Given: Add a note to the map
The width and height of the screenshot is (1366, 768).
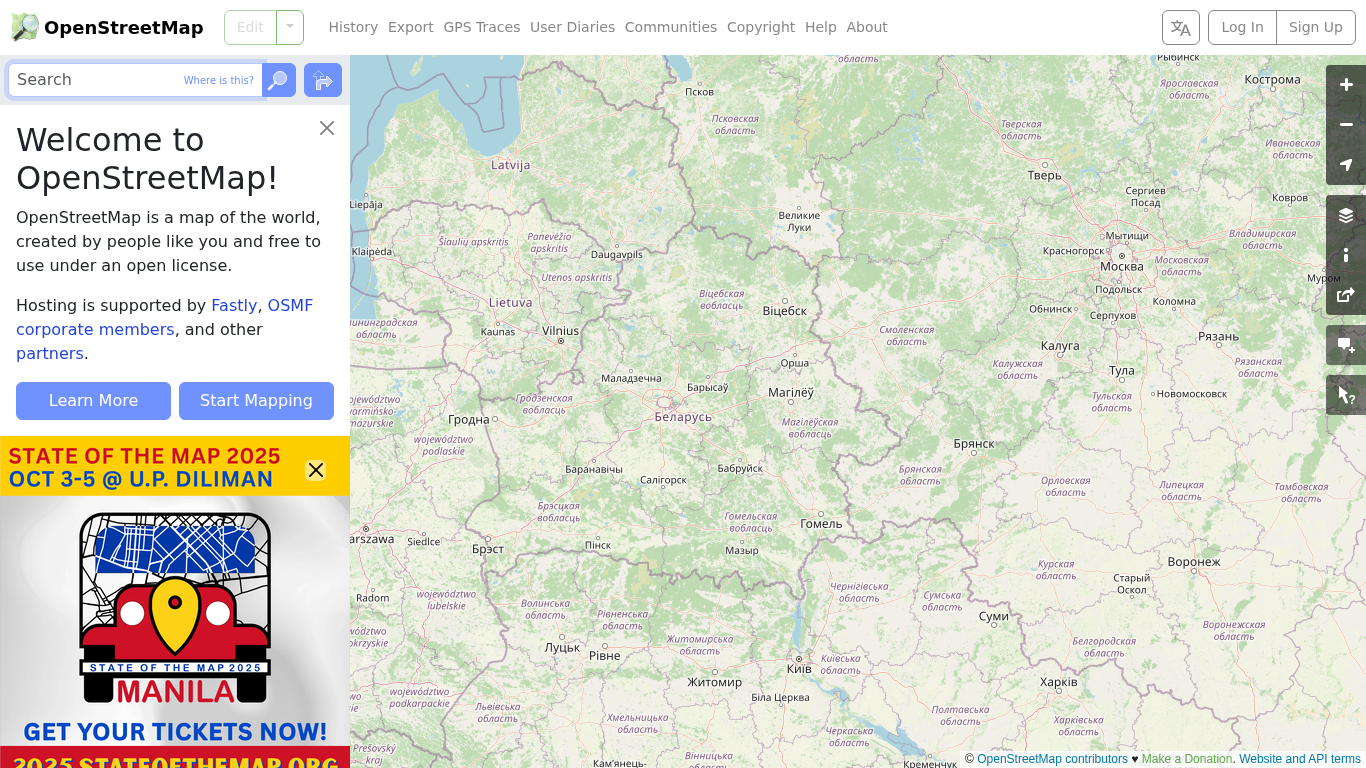Looking at the screenshot, I should click(1346, 345).
